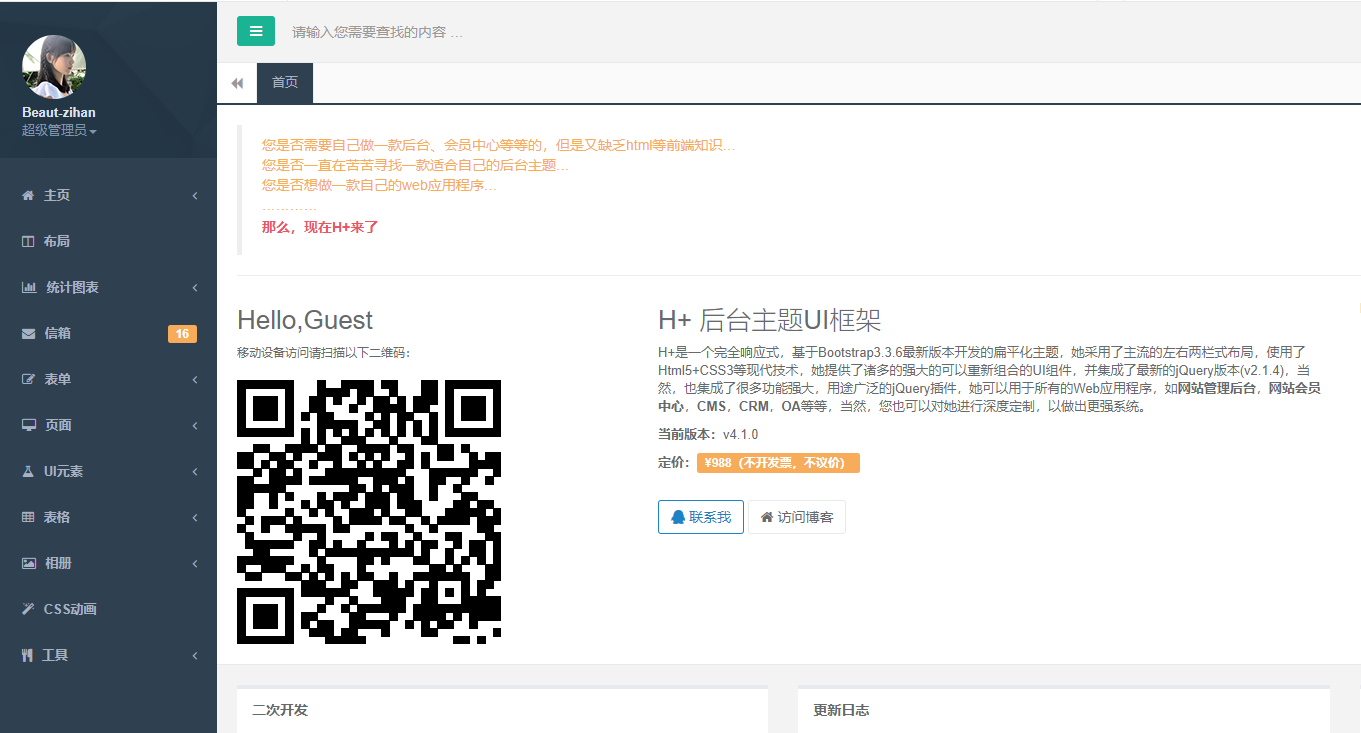This screenshot has width=1361, height=733.
Task: Click the edit icon beside 表单
Action: 29,380
